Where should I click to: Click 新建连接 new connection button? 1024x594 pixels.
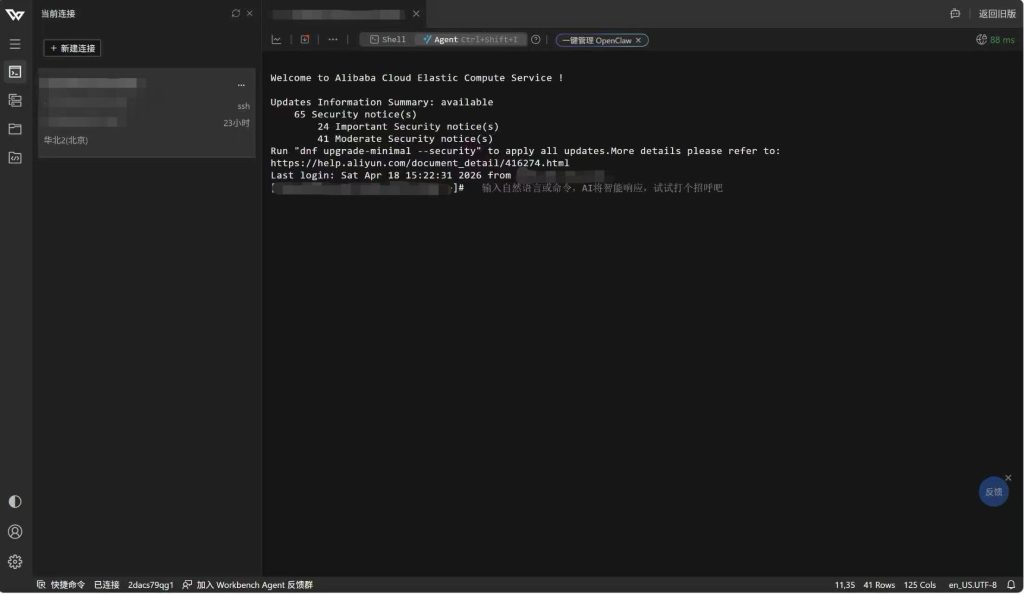point(72,48)
